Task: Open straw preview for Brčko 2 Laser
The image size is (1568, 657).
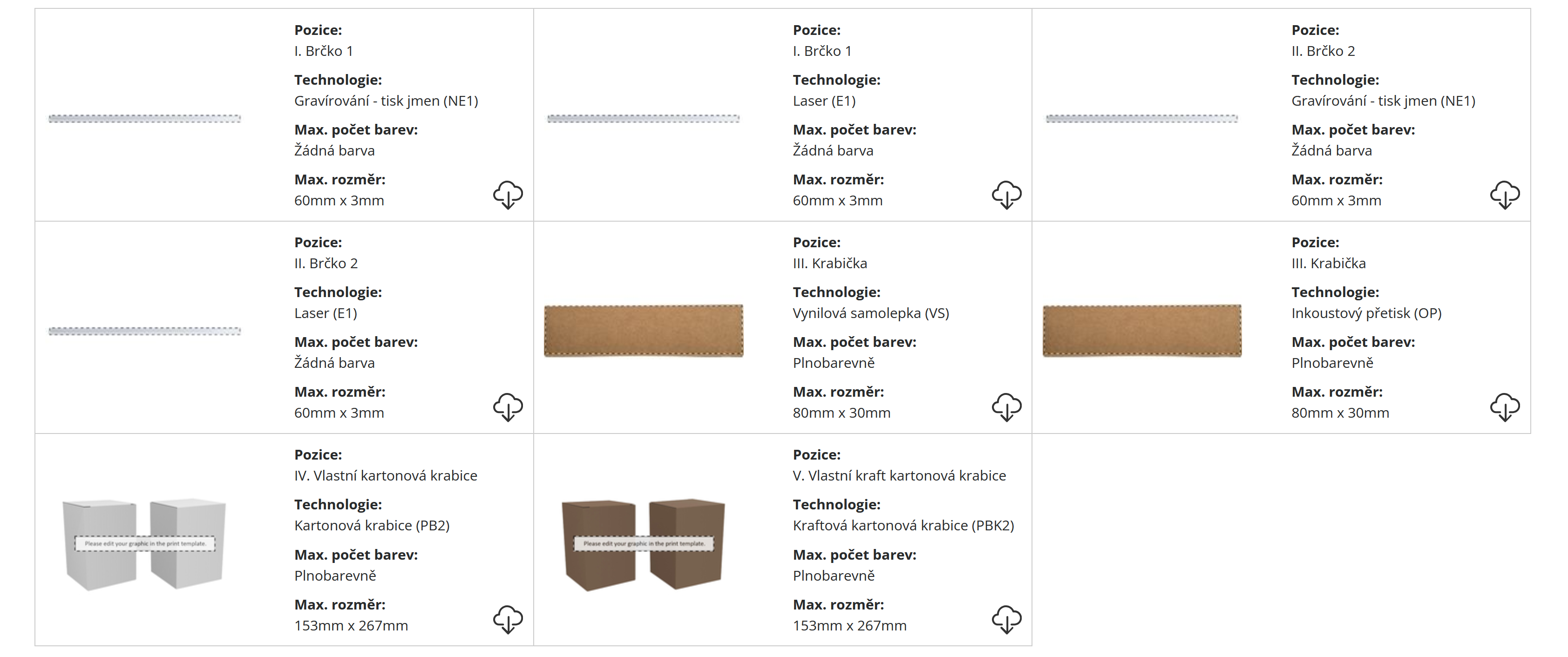Action: point(145,331)
